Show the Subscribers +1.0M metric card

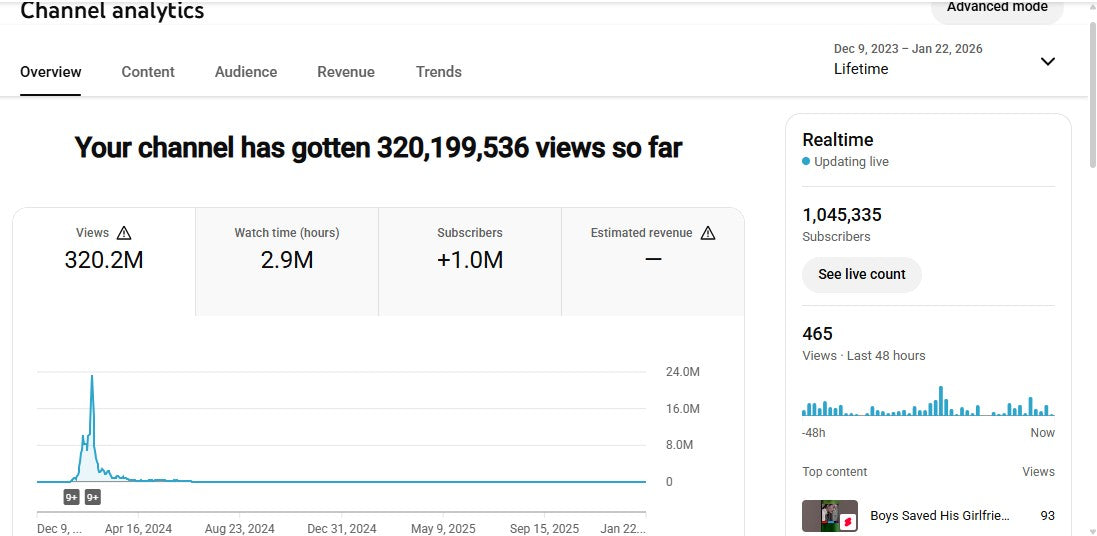(x=470, y=260)
